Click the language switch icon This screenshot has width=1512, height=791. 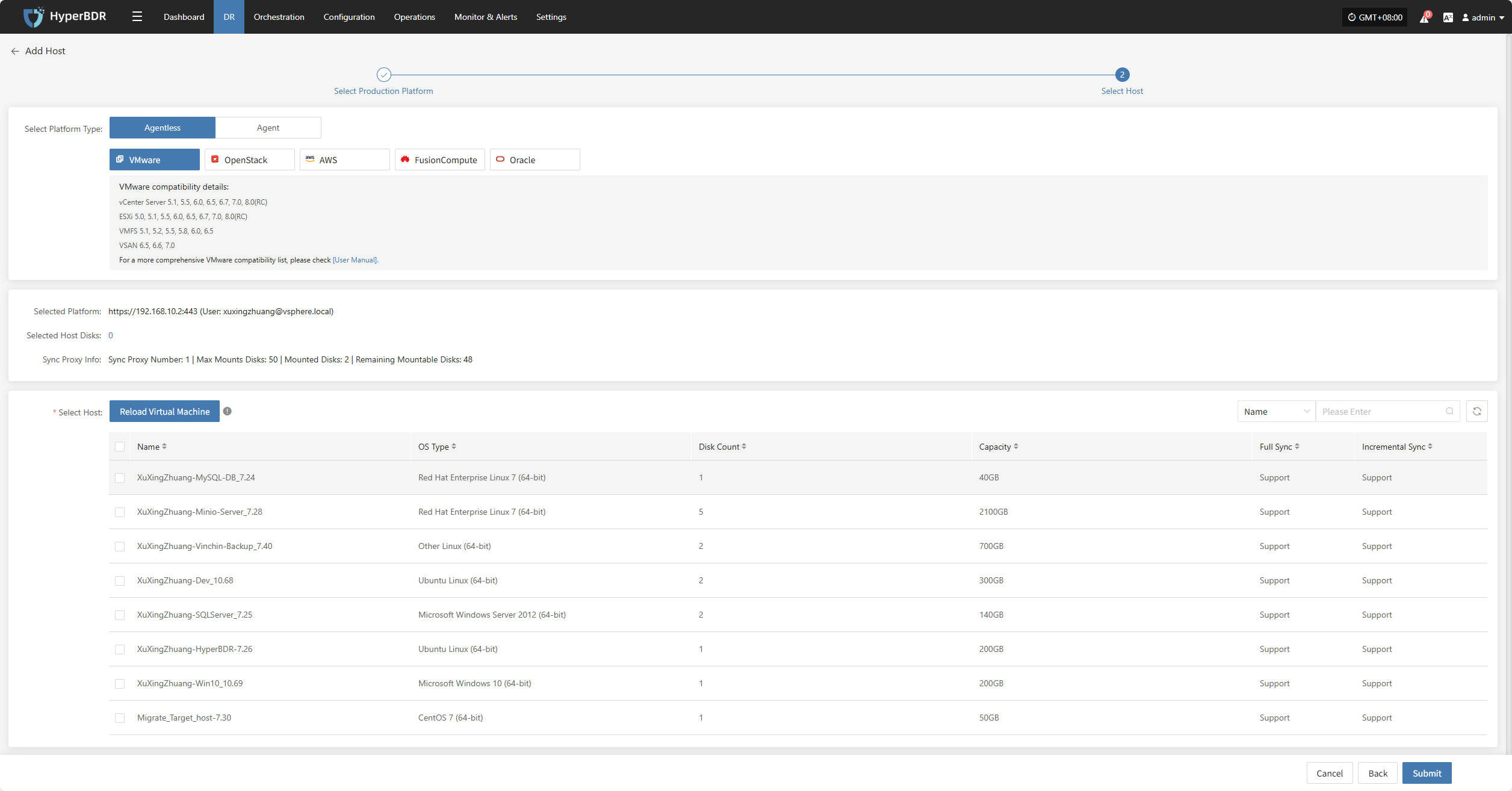[1448, 17]
